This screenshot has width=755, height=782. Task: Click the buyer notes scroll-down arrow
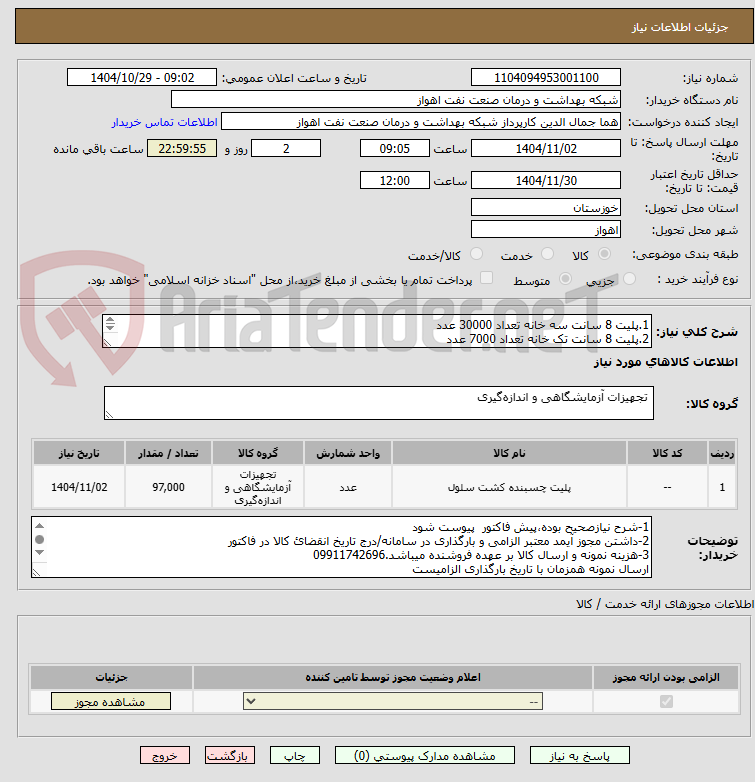pos(40,553)
